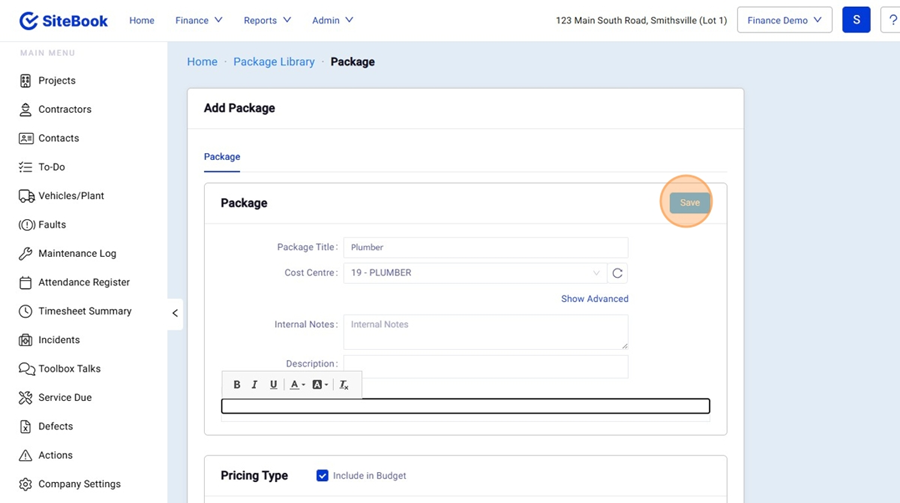
Task: Click the Italic formatting icon
Action: 255,385
